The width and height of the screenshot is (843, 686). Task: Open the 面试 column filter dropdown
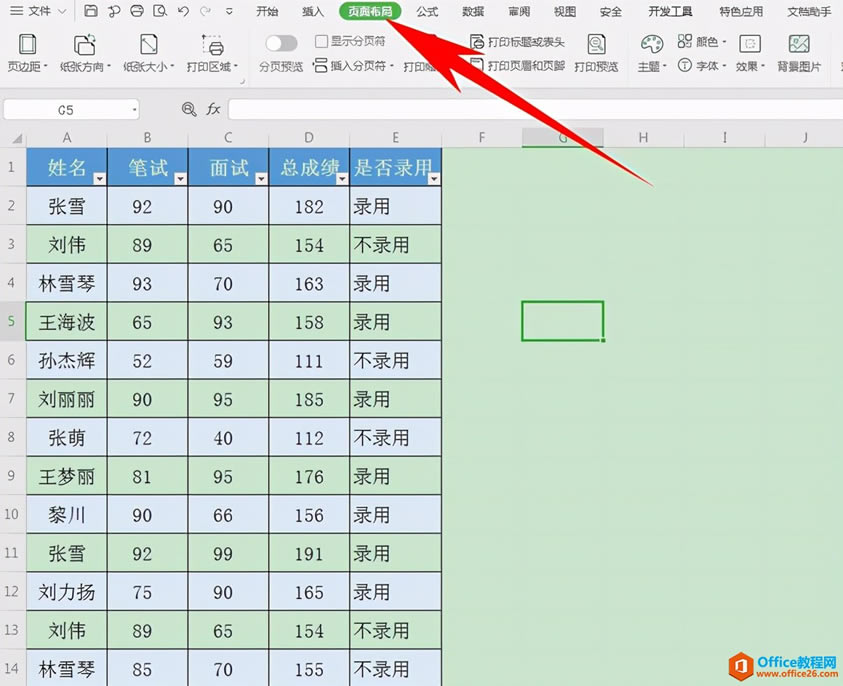pyautogui.click(x=261, y=178)
